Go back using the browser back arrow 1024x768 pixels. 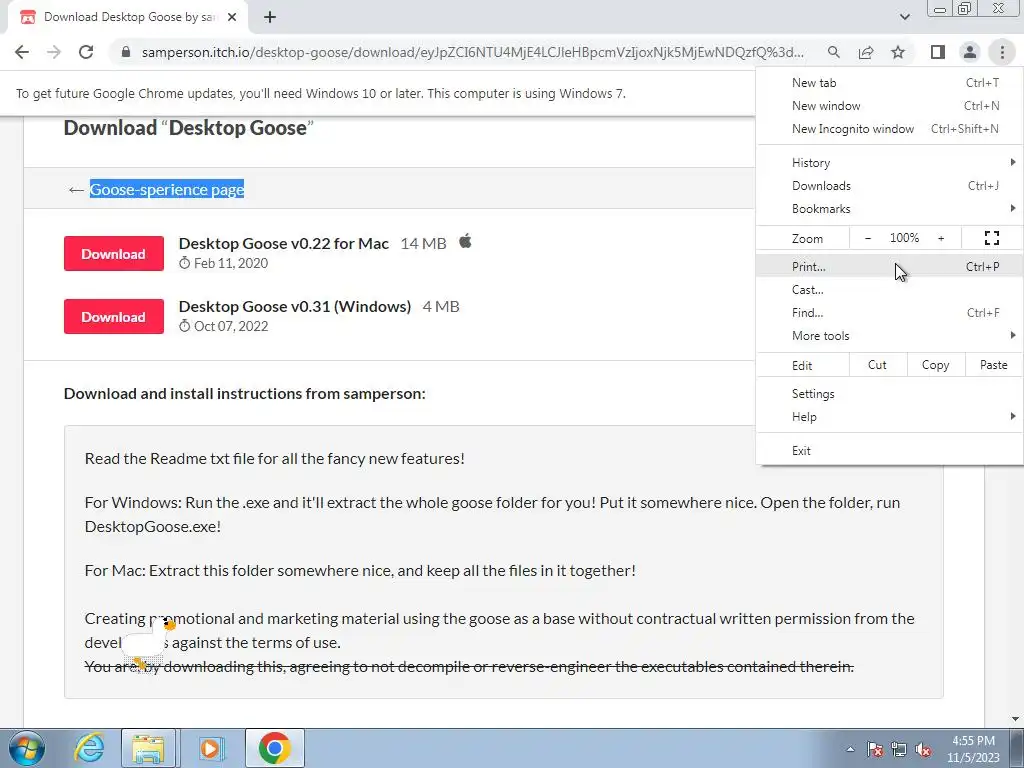22,52
